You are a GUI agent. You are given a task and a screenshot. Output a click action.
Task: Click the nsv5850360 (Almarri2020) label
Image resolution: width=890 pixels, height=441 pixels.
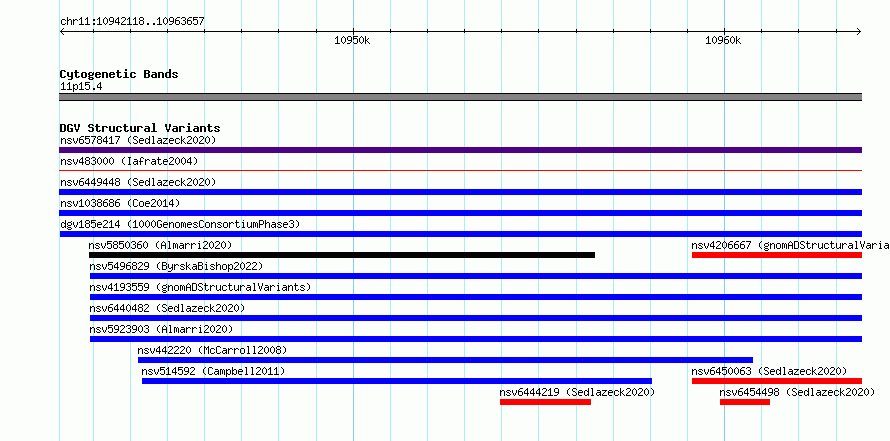161,245
